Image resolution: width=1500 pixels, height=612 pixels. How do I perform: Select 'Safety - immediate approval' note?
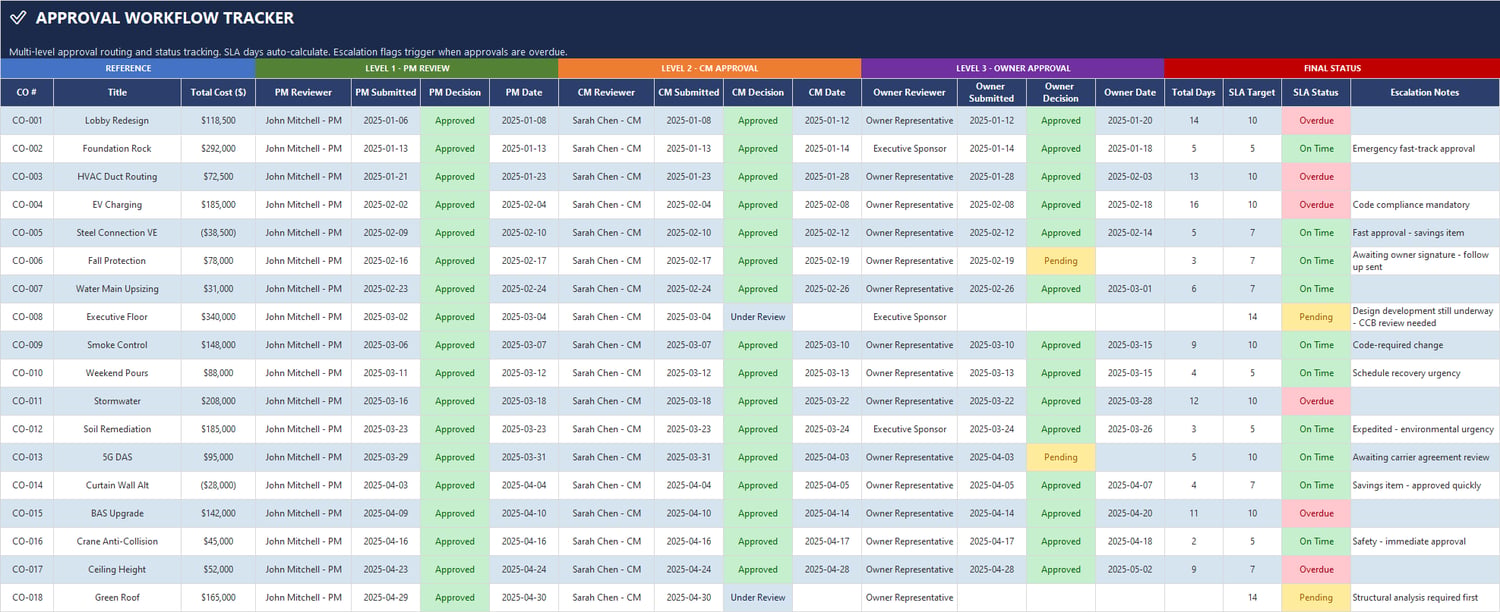pyautogui.click(x=1425, y=540)
